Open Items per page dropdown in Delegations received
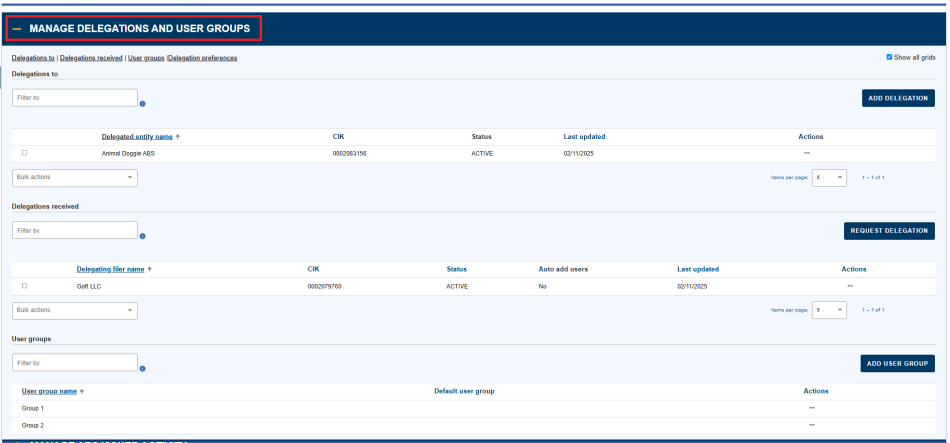Viewport: 950px width, 443px height. point(829,310)
